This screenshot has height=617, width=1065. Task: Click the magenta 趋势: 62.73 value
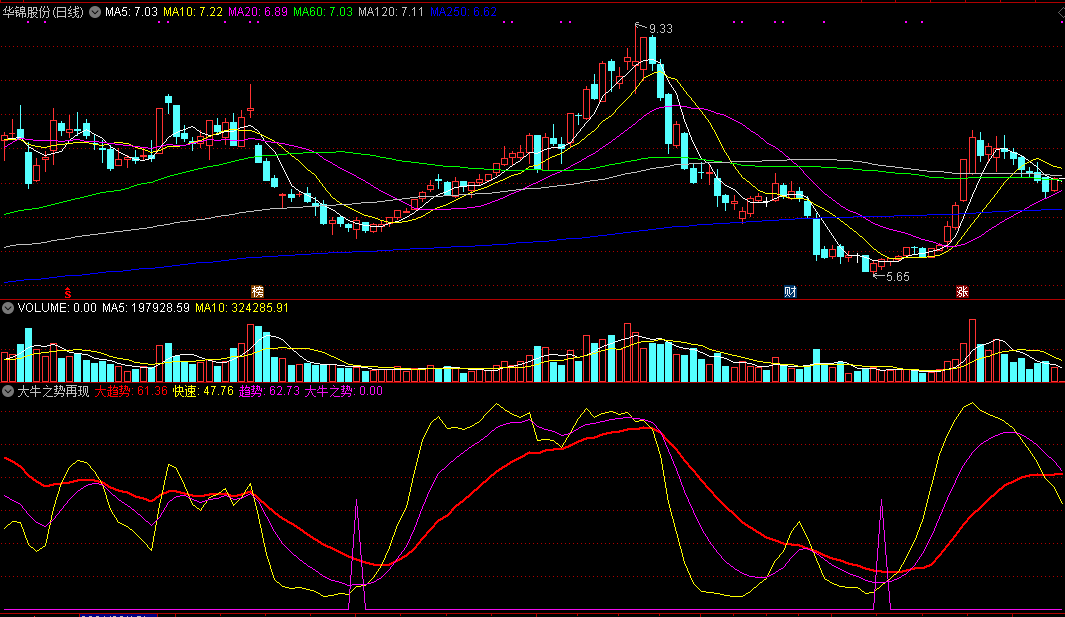tap(269, 391)
